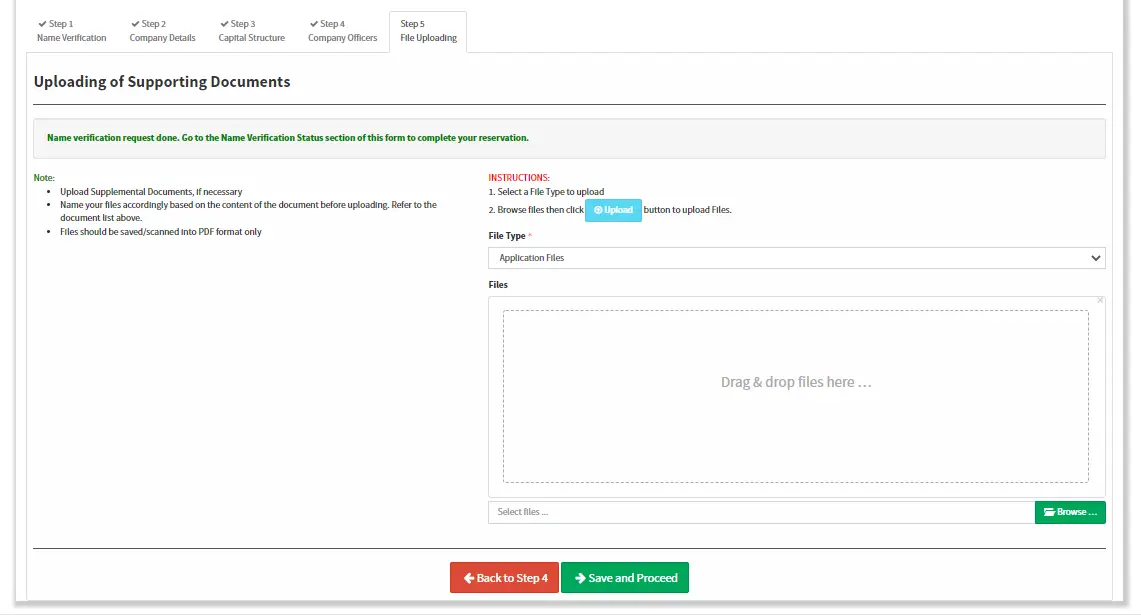Click the Upload icon button
The image size is (1141, 615).
(597, 210)
